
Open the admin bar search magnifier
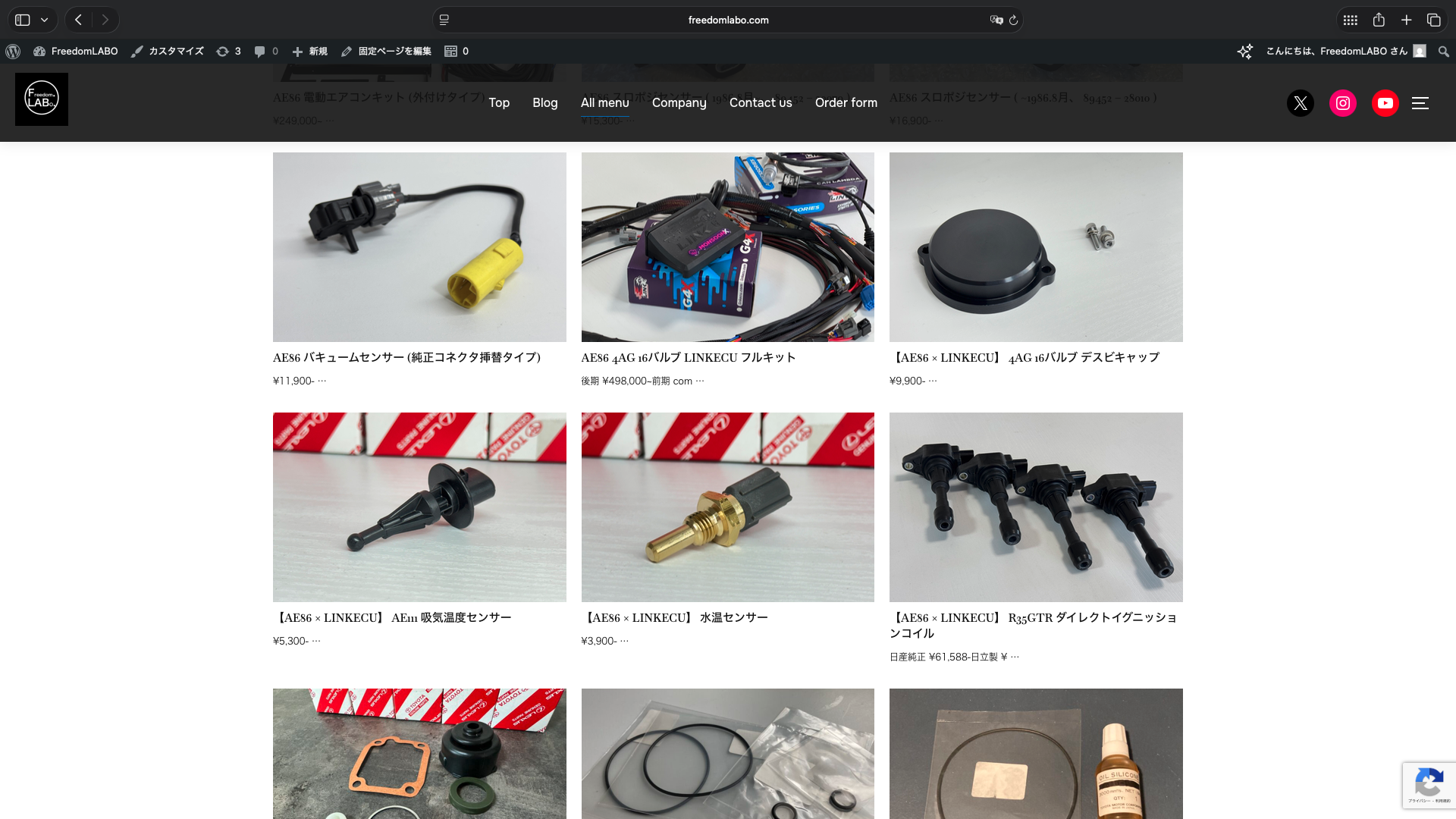point(1443,52)
